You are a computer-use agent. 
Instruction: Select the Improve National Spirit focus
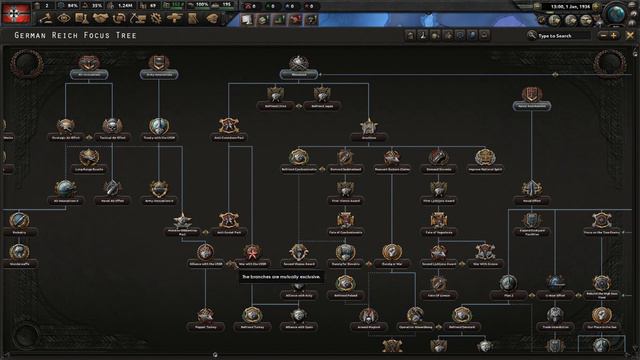(x=485, y=162)
